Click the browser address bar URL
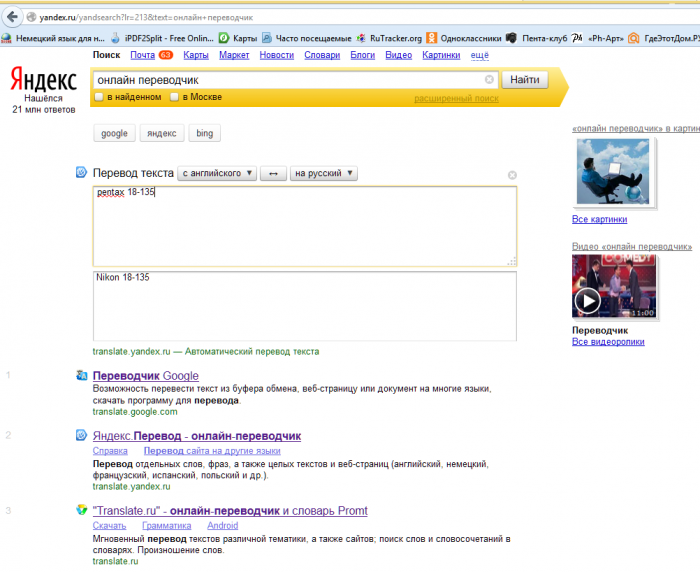Image resolution: width=700 pixels, height=572 pixels. click(146, 17)
